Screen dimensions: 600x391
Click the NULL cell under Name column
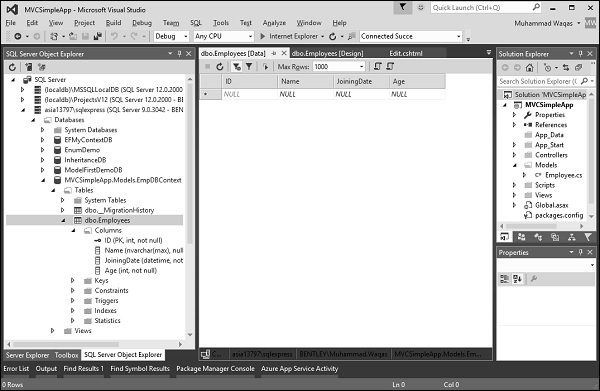(x=305, y=94)
